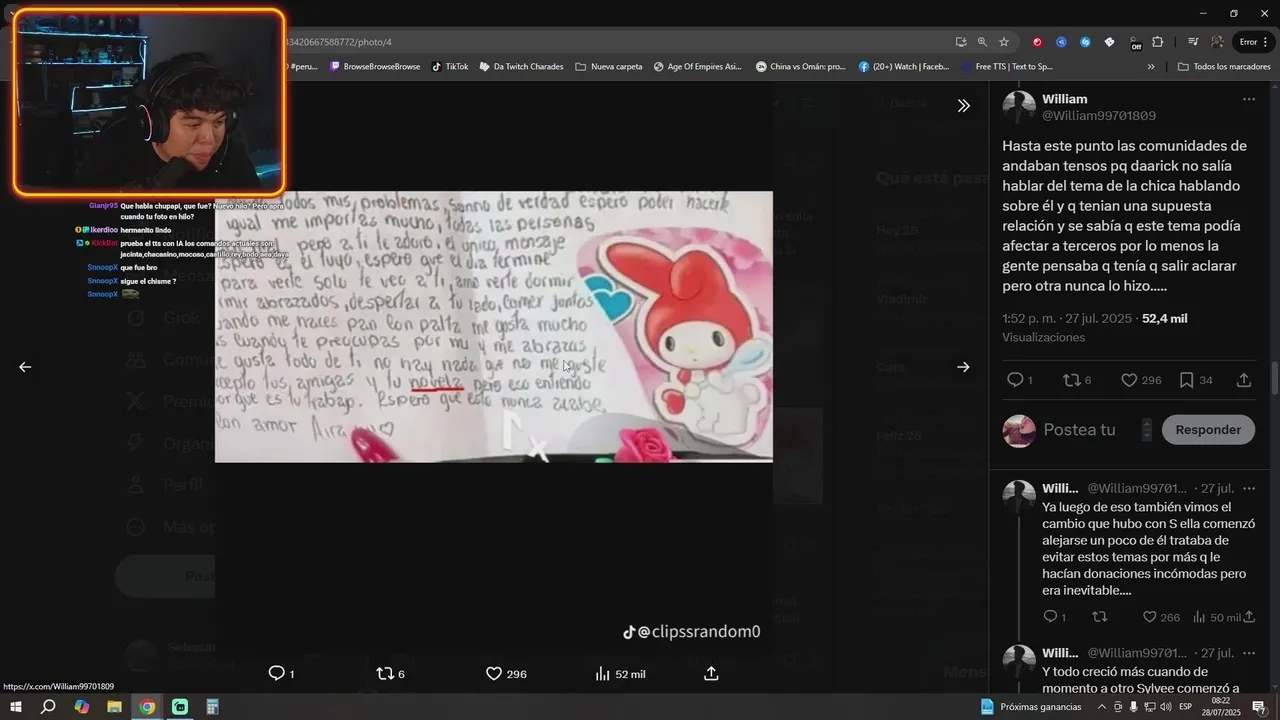Image resolution: width=1280 pixels, height=720 pixels.
Task: Reply to the 'Ya luego de eso' tweet
Action: [1050, 617]
